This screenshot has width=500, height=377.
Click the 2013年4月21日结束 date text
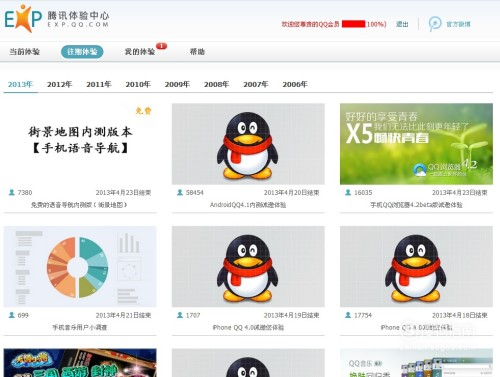pyautogui.click(x=123, y=315)
